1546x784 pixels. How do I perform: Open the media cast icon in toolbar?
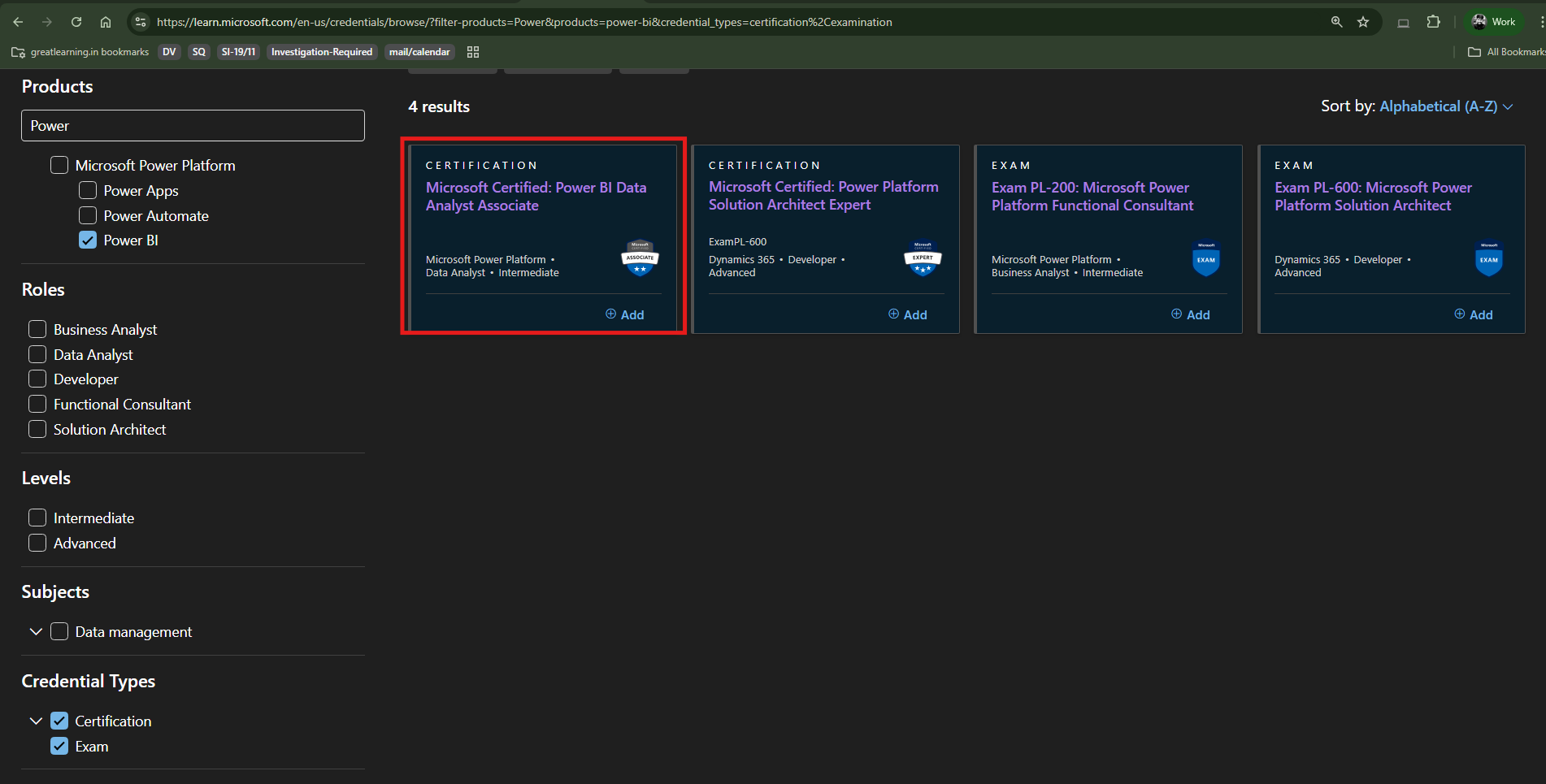click(x=1403, y=22)
